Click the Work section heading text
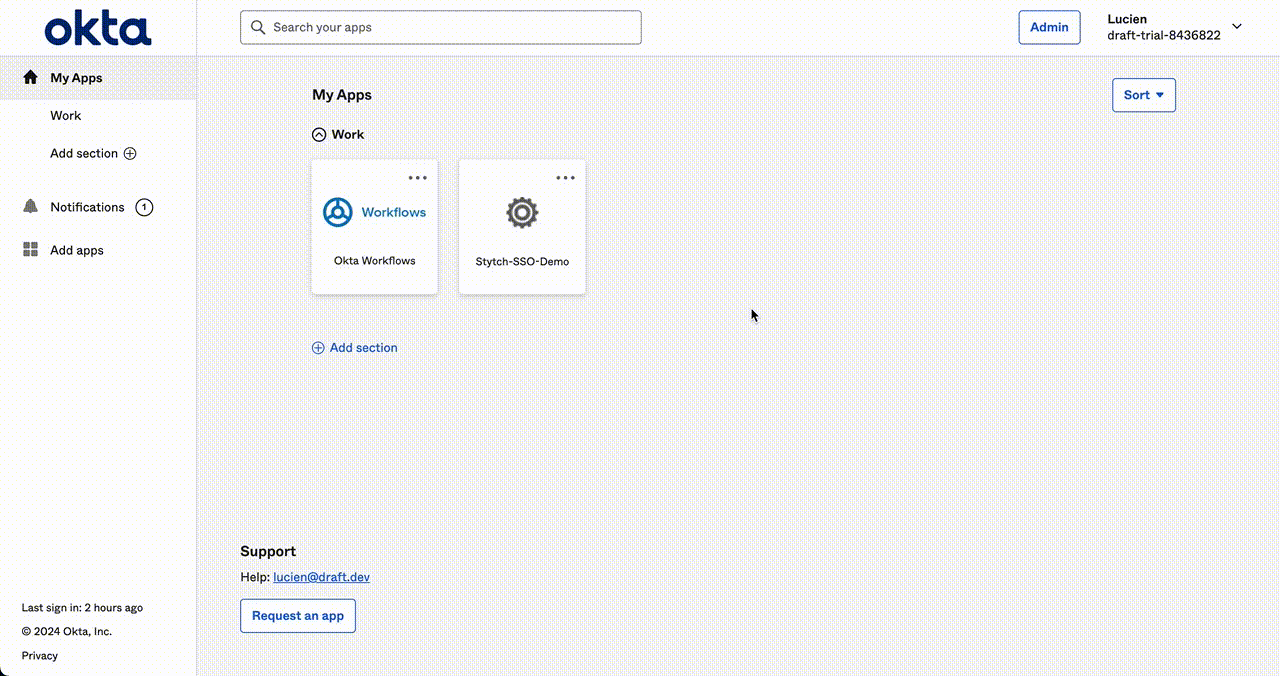1280x676 pixels. pyautogui.click(x=348, y=134)
